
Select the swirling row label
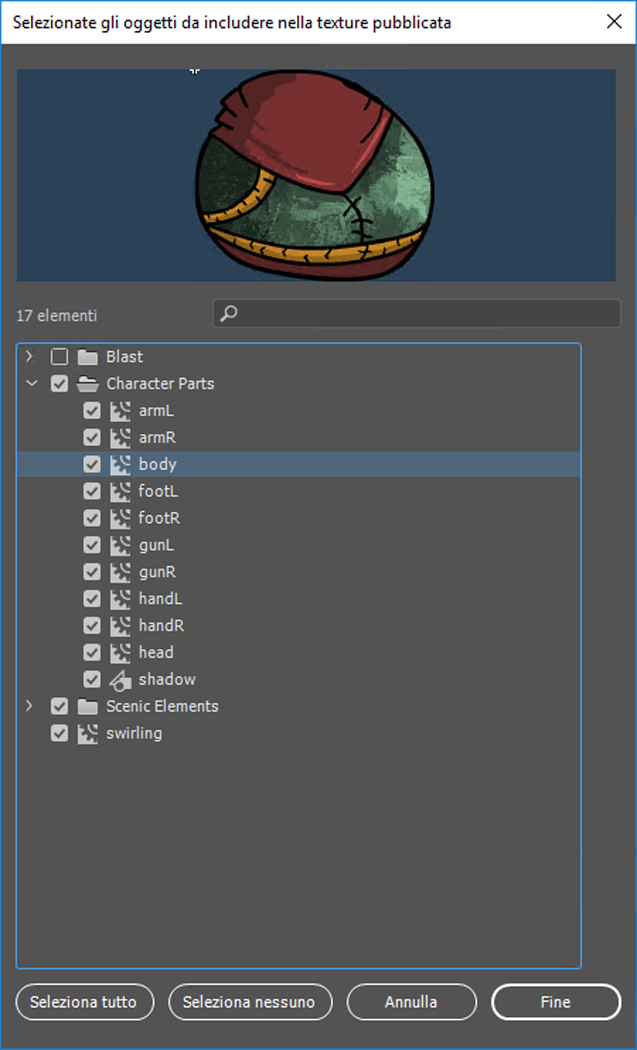coord(134,734)
